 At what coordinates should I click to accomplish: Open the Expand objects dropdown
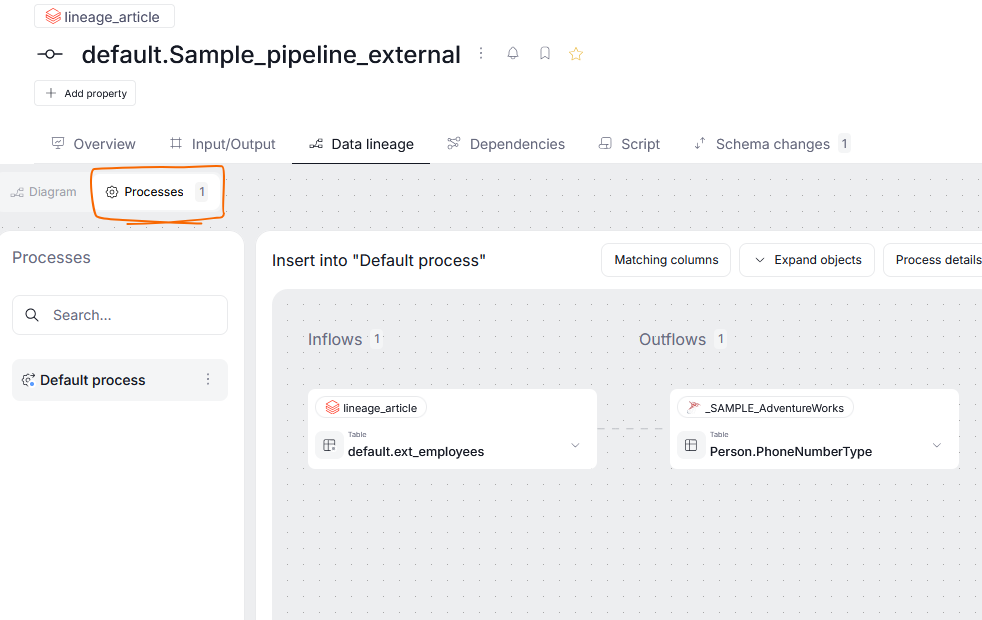807,260
